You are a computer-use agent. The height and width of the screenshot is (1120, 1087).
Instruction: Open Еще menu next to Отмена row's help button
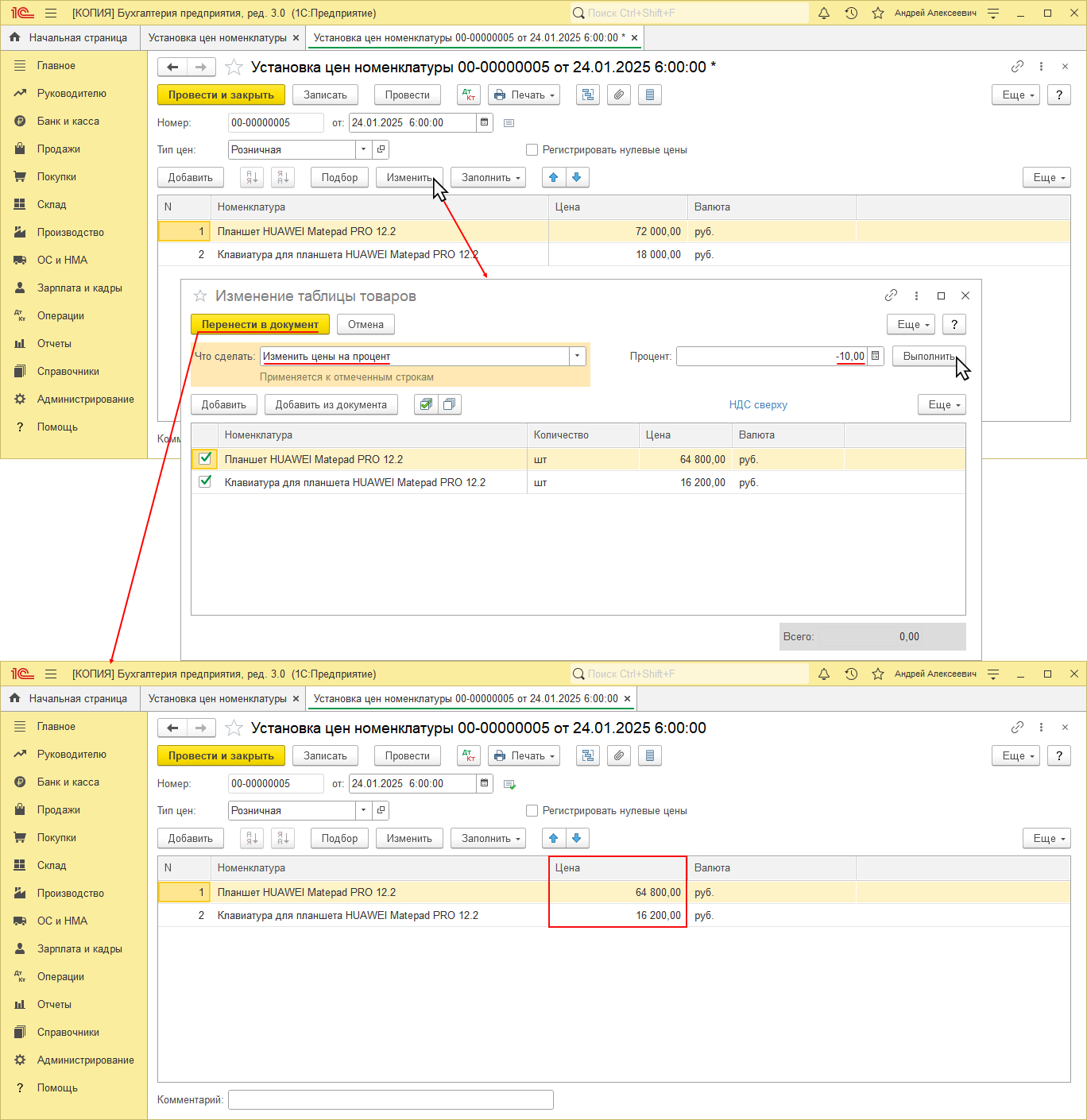coord(911,324)
